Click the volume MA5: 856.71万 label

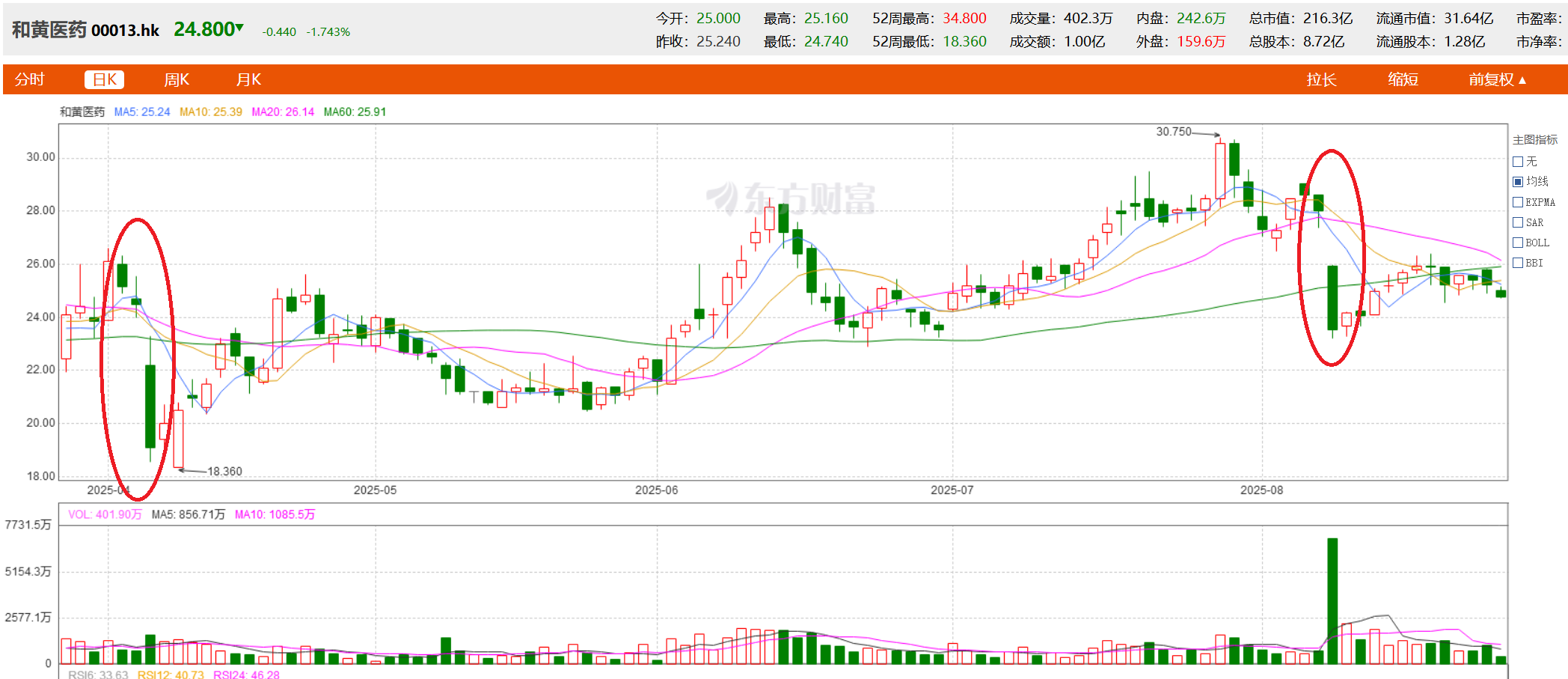(188, 514)
